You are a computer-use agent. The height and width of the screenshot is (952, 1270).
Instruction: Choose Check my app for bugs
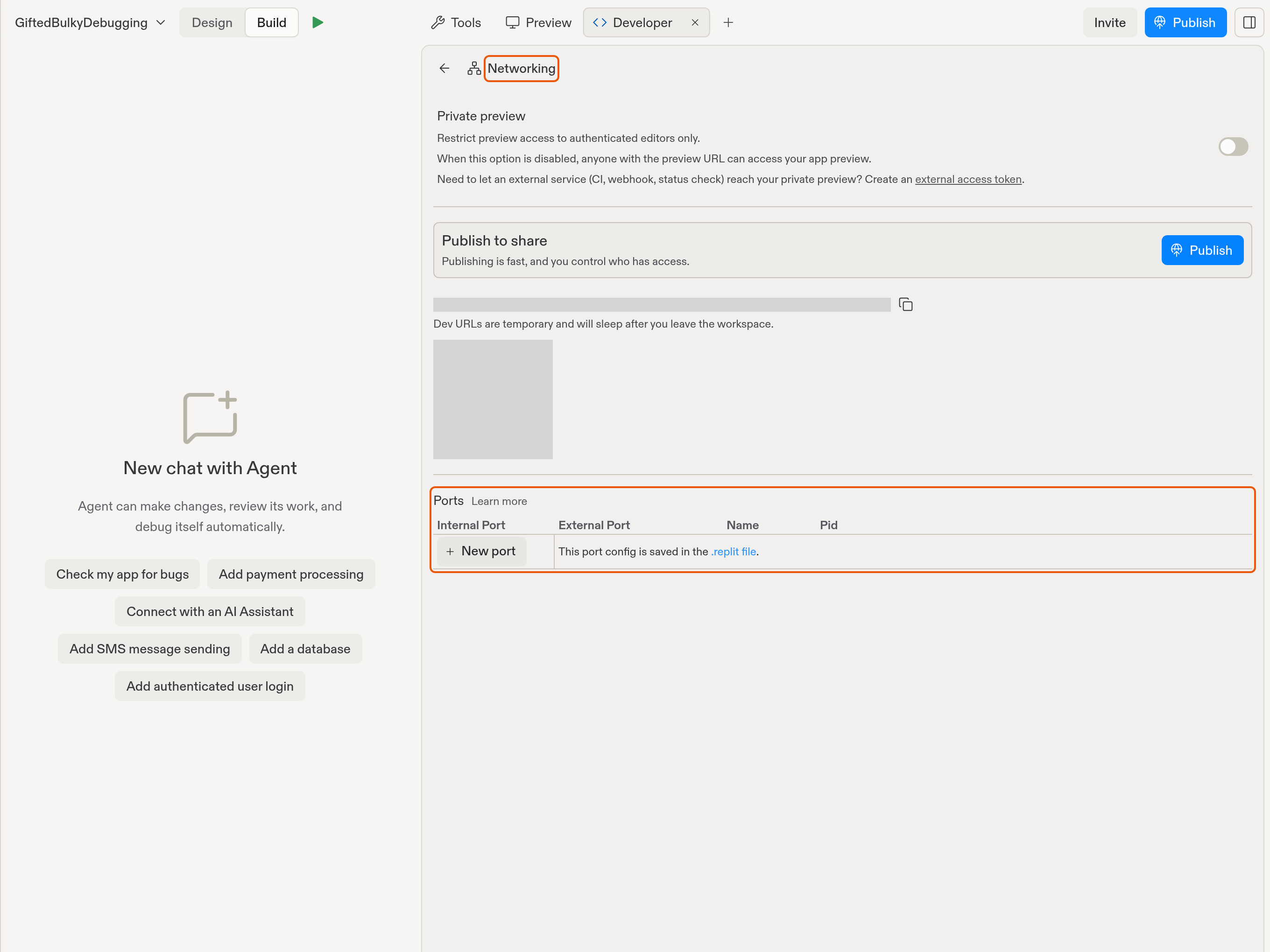pyautogui.click(x=122, y=574)
